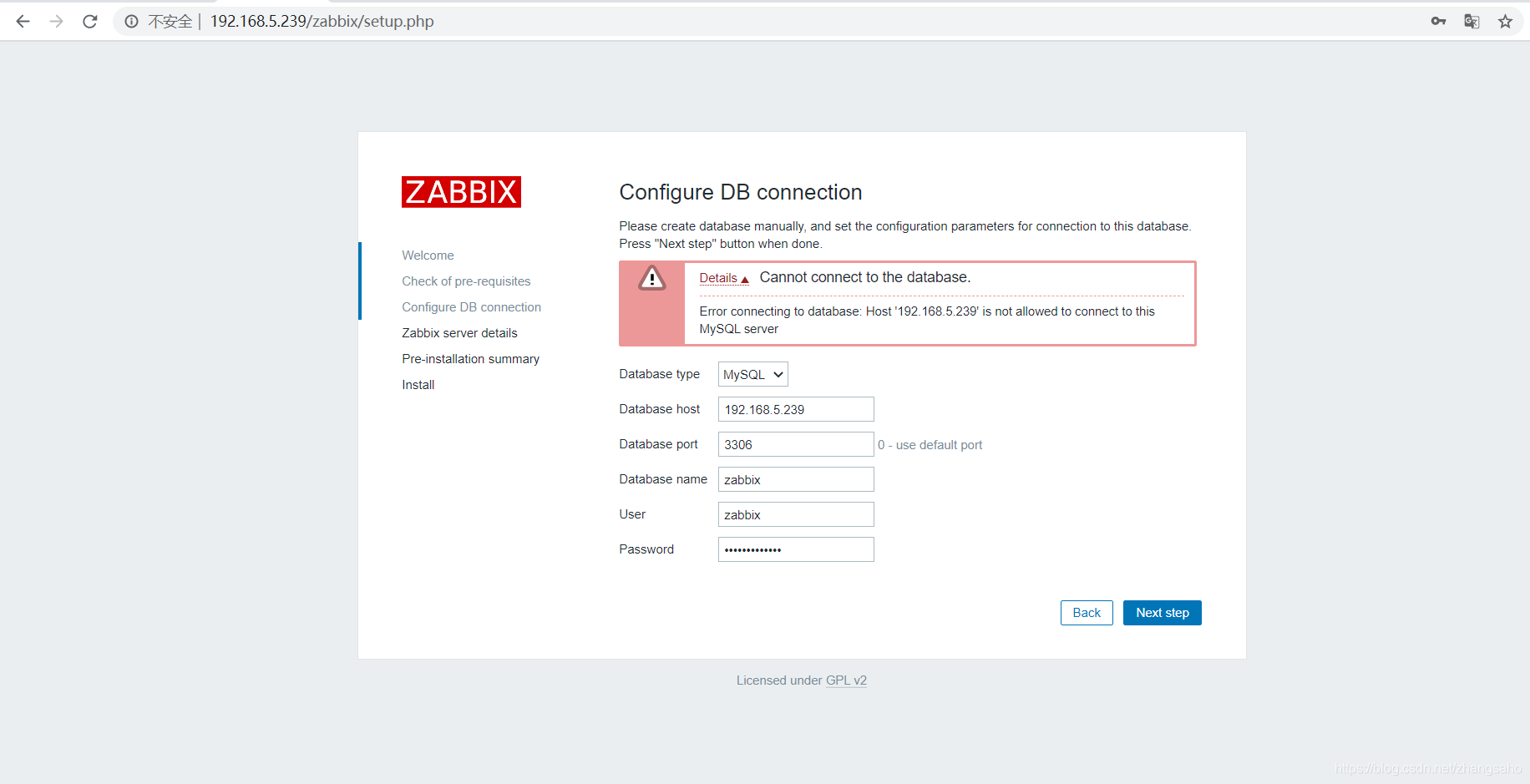The height and width of the screenshot is (784, 1530).
Task: Click the 'Database name' label
Action: 662,479
